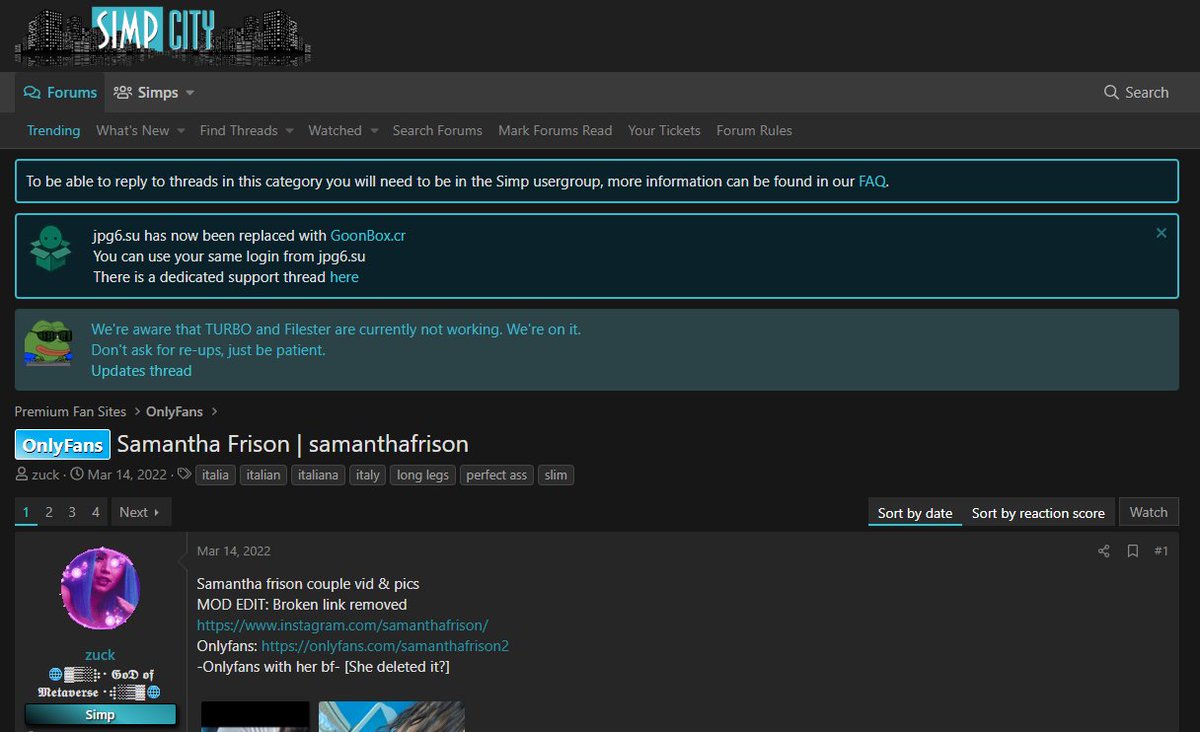Click the Watch thread button
This screenshot has height=732, width=1200.
point(1149,512)
